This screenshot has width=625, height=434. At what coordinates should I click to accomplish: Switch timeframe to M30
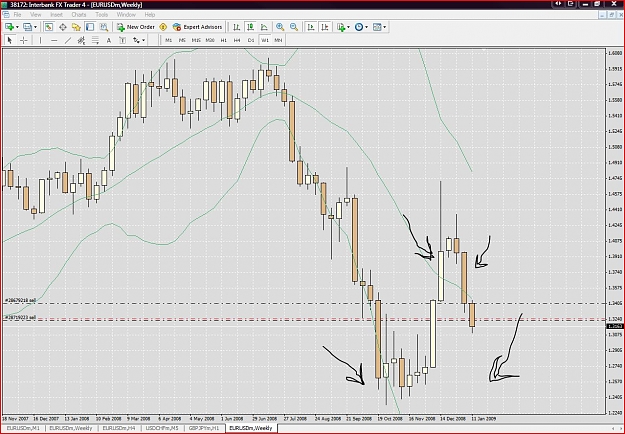tap(210, 40)
